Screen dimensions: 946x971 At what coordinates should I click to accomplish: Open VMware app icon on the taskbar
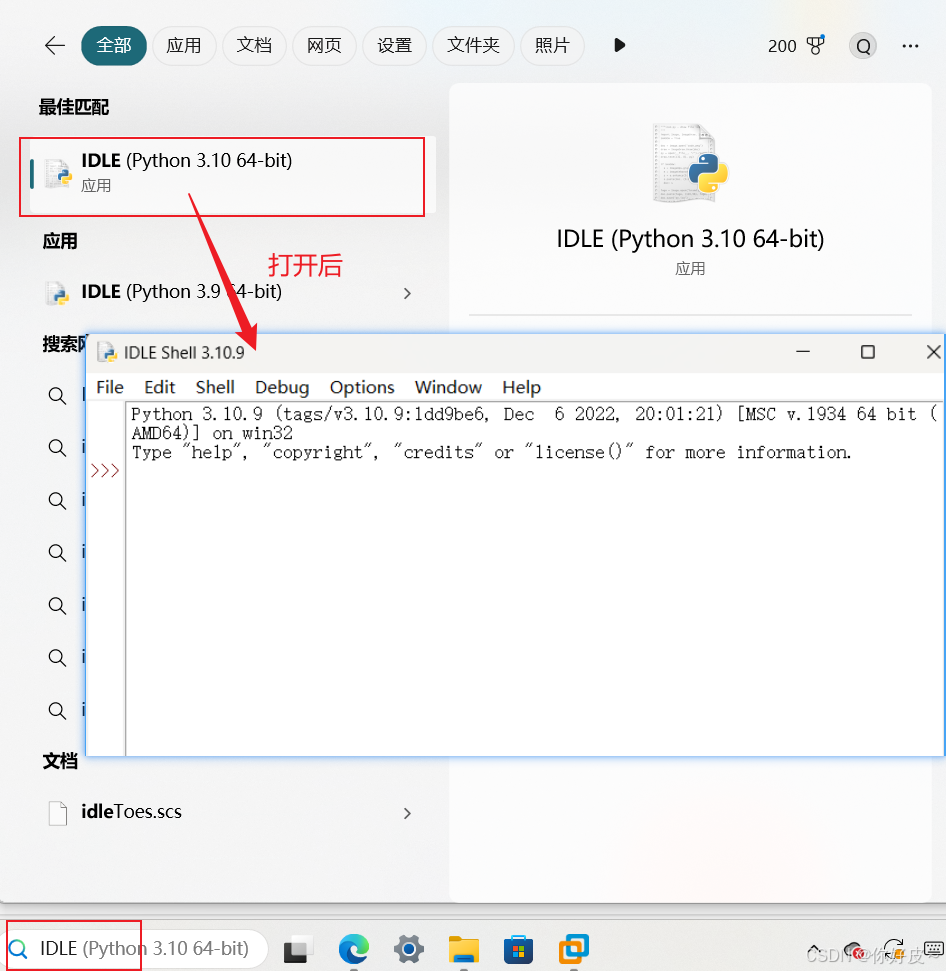(574, 949)
